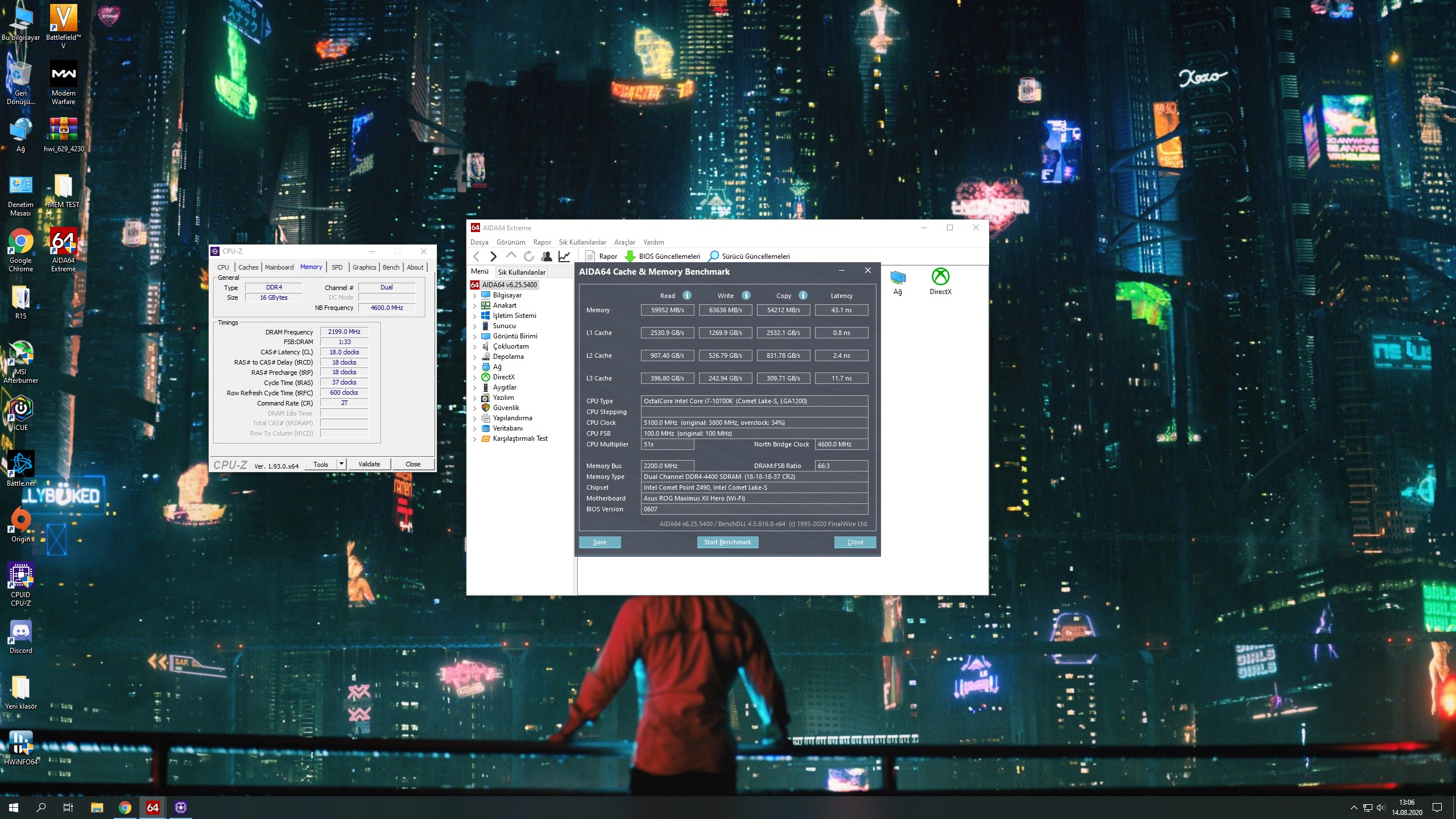Image resolution: width=1456 pixels, height=819 pixels.
Task: Open Google Chrome desktop shortcut
Action: (21, 250)
